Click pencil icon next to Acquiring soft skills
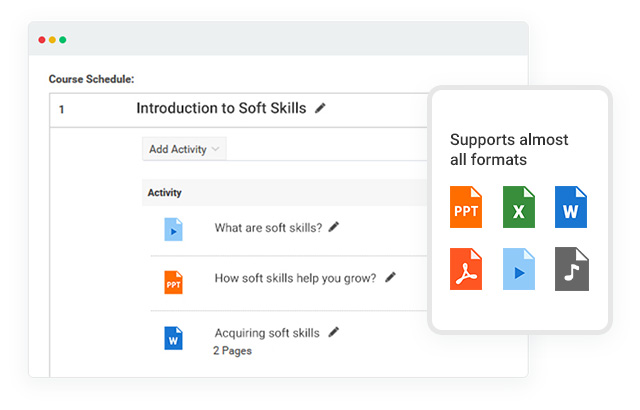This screenshot has height=410, width=640. (x=334, y=332)
